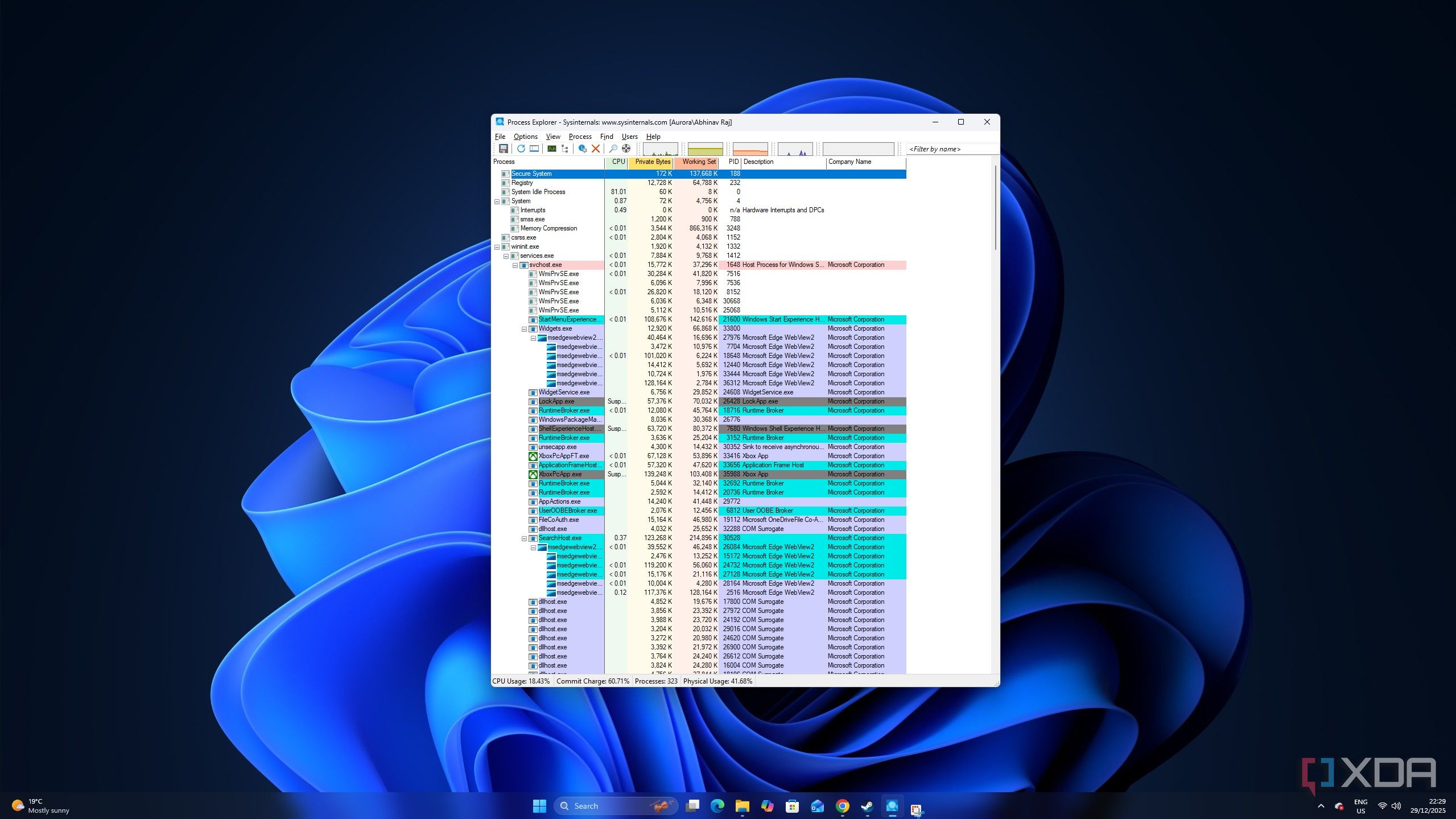The image size is (1456, 819).
Task: Click the Refresh Now toolbar icon
Action: coord(521,149)
